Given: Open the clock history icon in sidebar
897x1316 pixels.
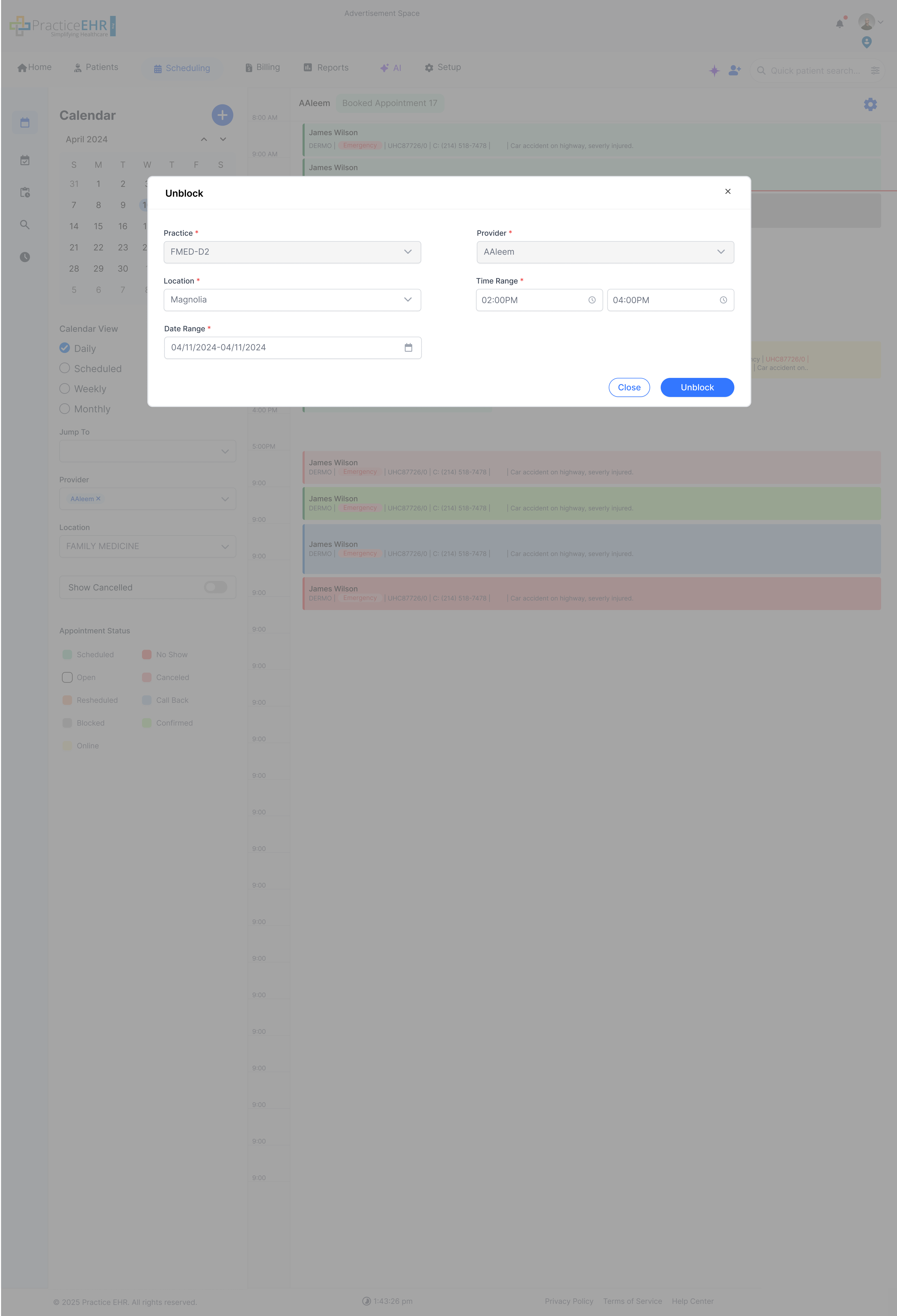Looking at the screenshot, I should pyautogui.click(x=25, y=257).
